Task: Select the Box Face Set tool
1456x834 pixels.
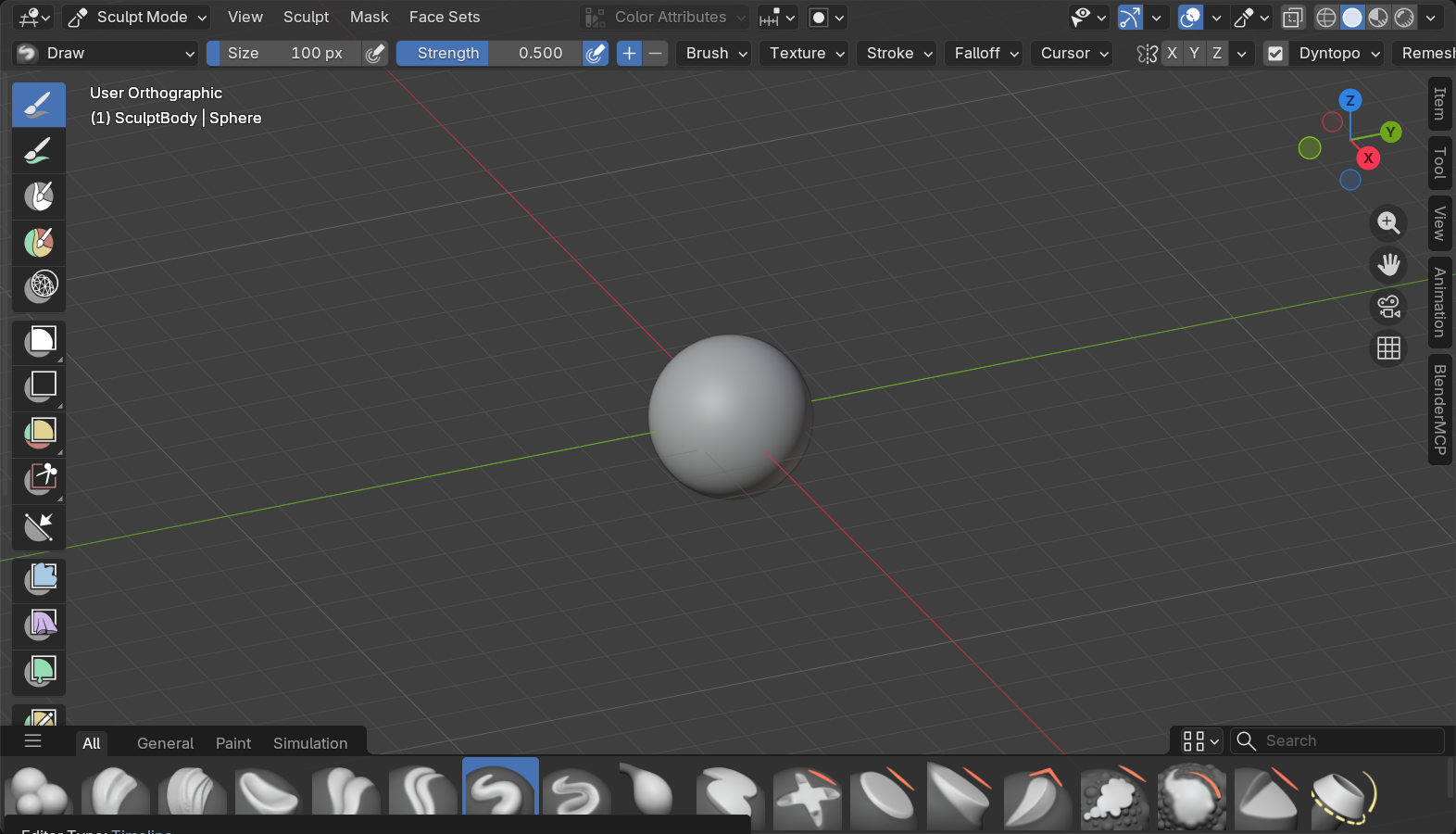Action: tap(39, 434)
